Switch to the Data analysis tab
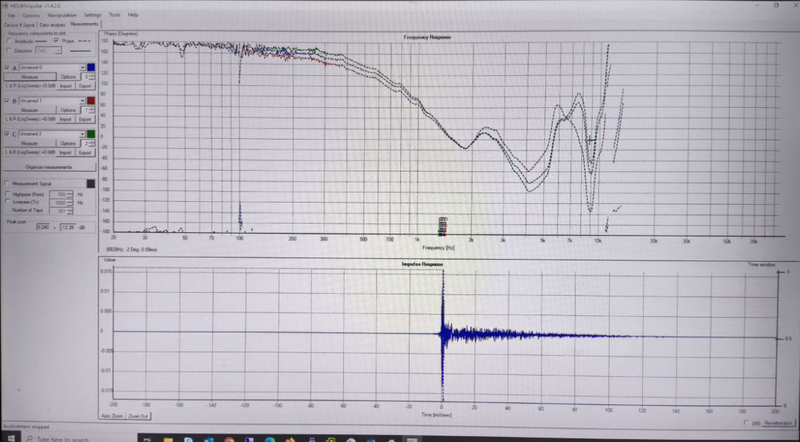 click(x=53, y=24)
